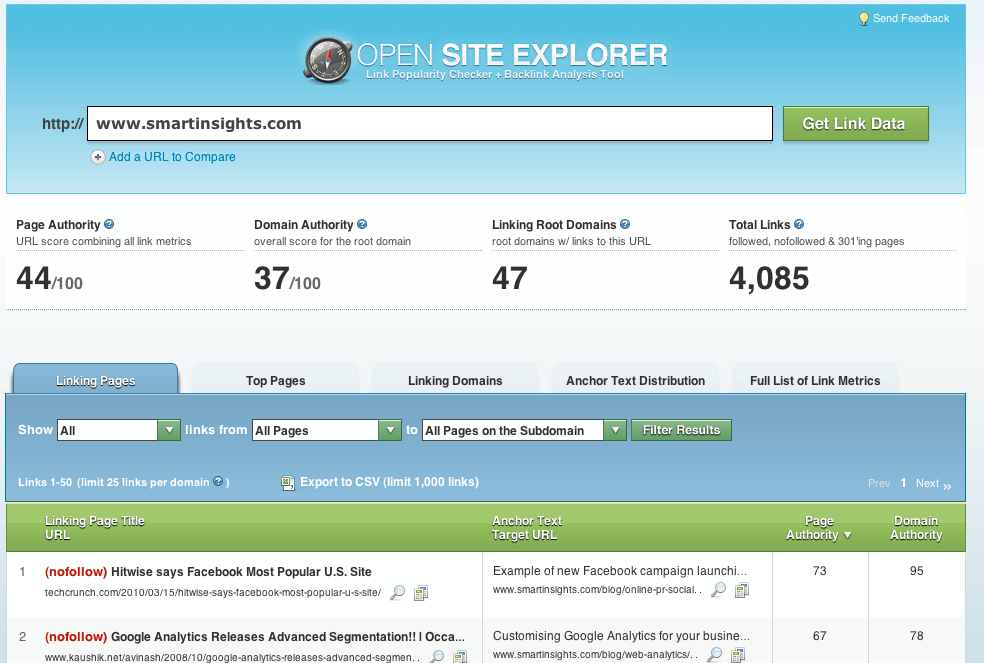Viewport: 984px width, 663px height.
Task: Click the 4,085 Total Links value
Action: [769, 278]
